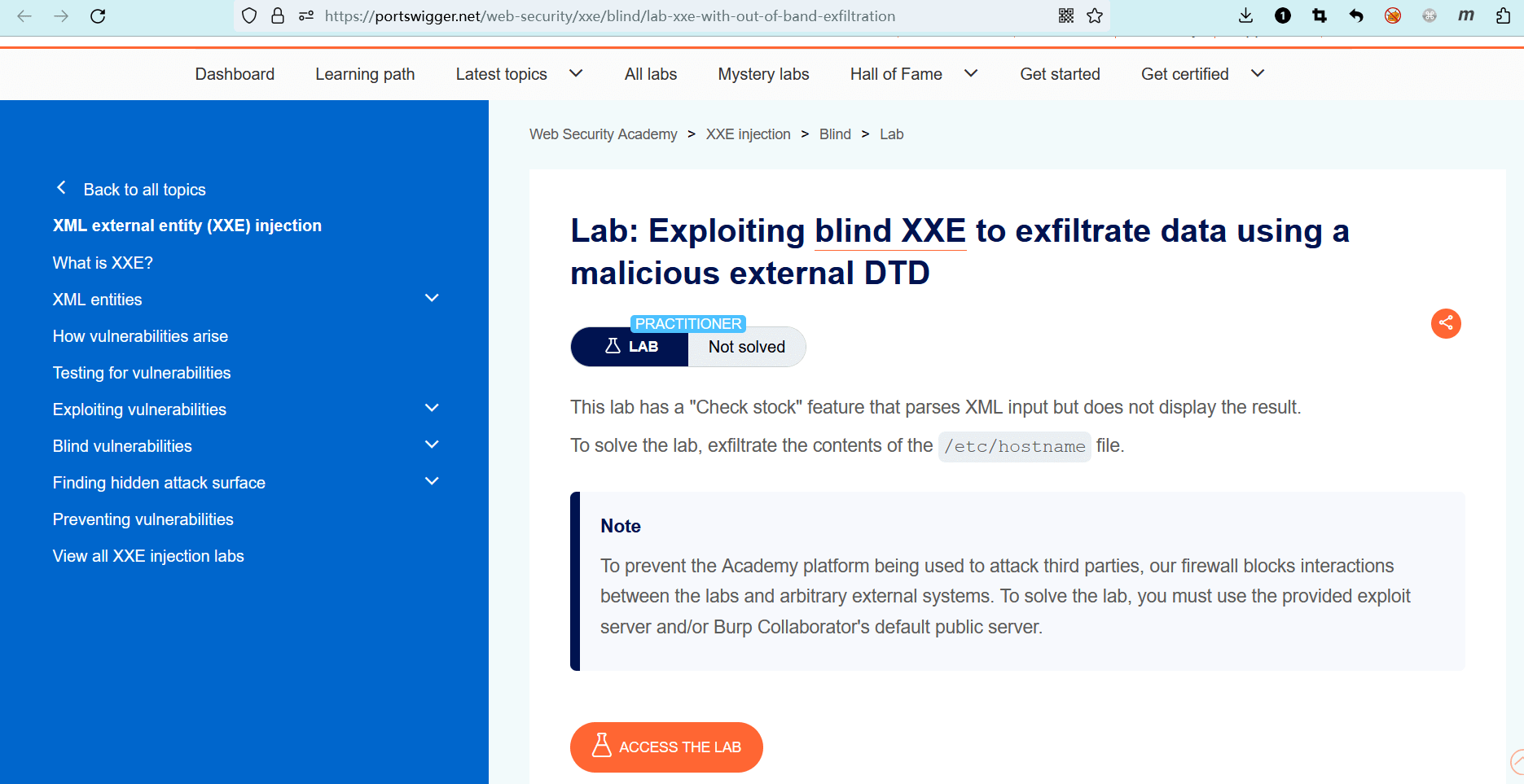Expand the Latest topics menu arrow
The image size is (1524, 784).
click(x=576, y=73)
